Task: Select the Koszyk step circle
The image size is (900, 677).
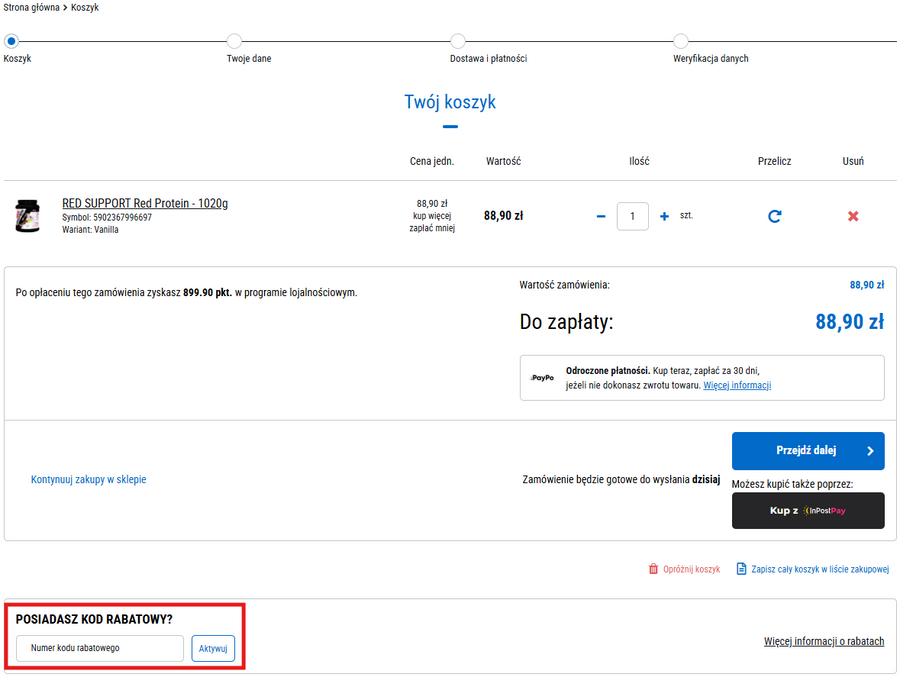Action: click(x=11, y=41)
